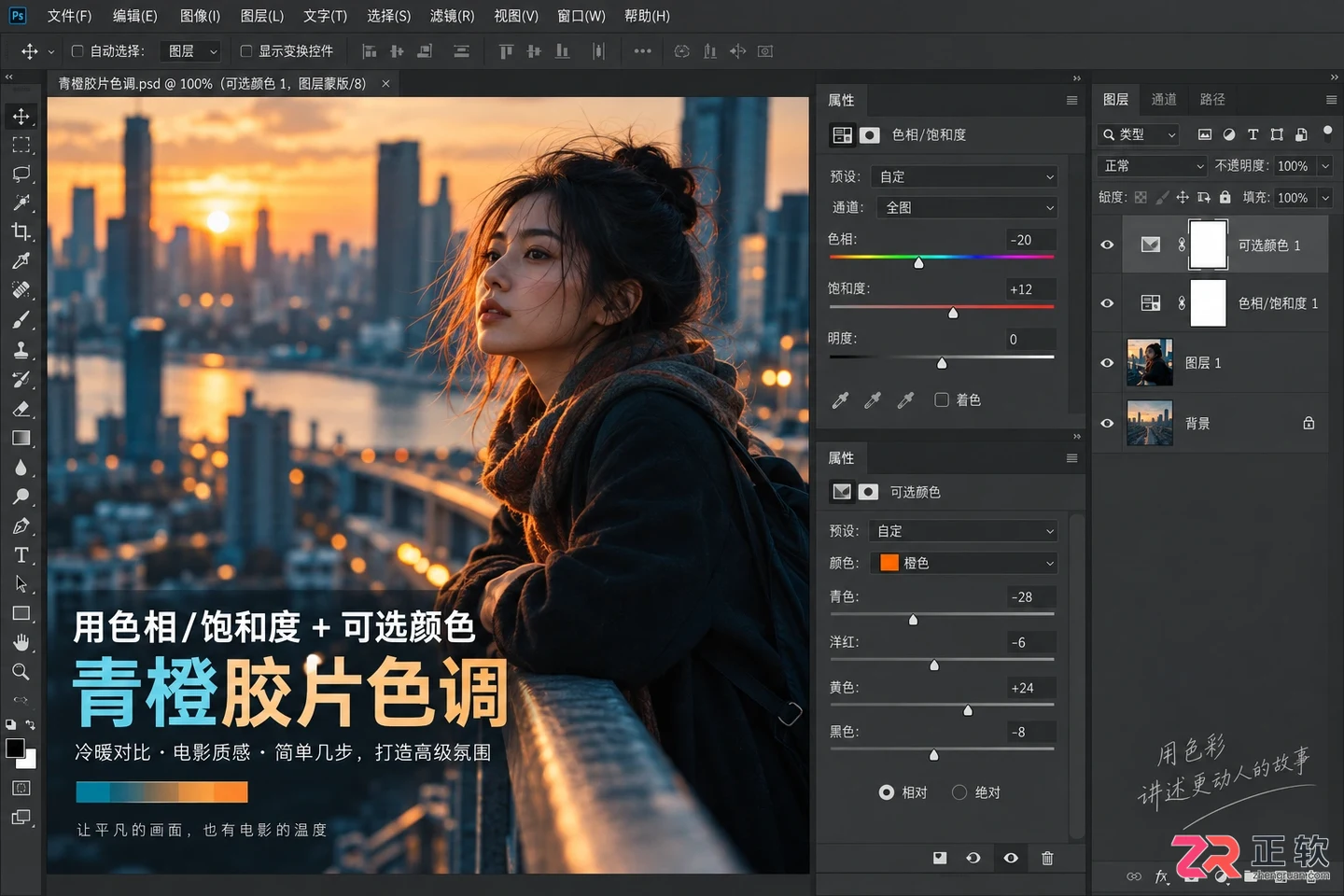This screenshot has height=896, width=1344.
Task: Select the 图层 1 thumbnail
Action: tap(1150, 363)
